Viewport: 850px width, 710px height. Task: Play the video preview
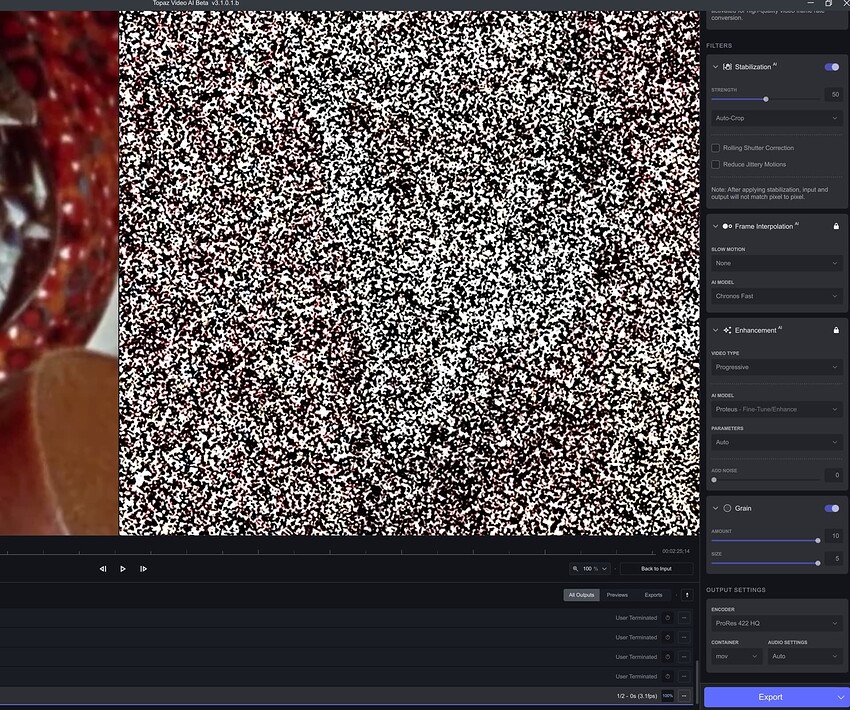[123, 569]
